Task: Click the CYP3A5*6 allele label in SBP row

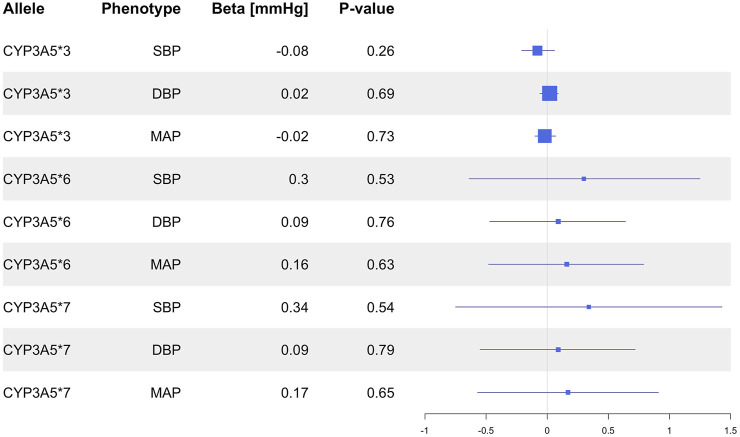Action: 37,179
